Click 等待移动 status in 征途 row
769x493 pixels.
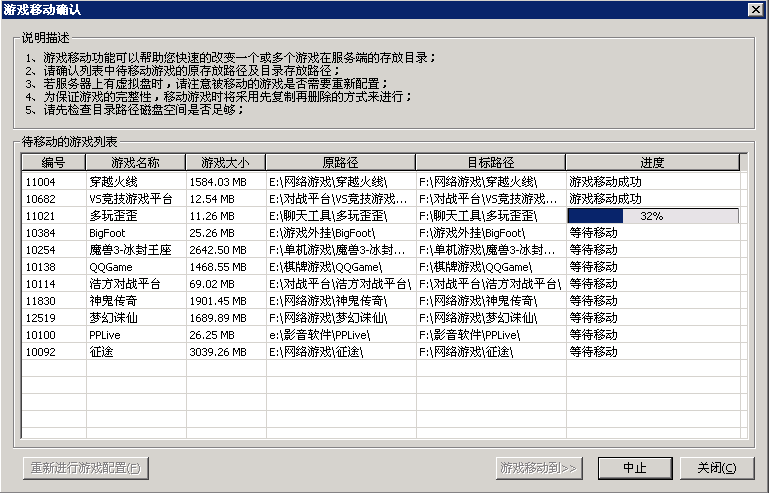coord(593,352)
